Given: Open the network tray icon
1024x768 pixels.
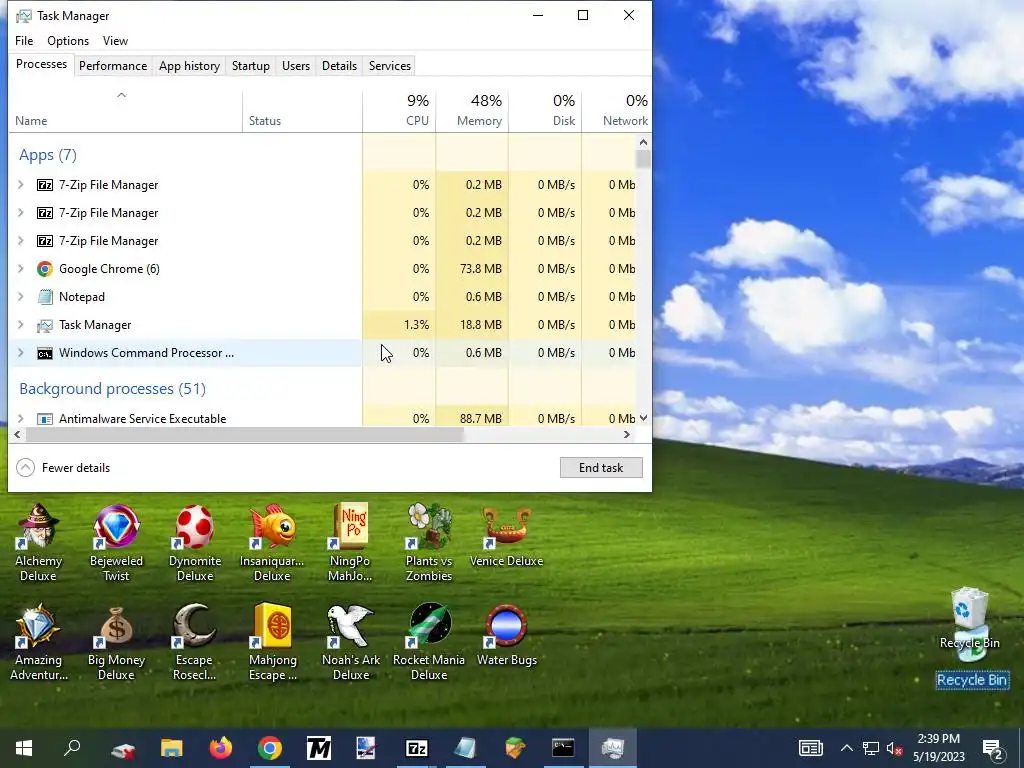Looking at the screenshot, I should pyautogui.click(x=871, y=748).
